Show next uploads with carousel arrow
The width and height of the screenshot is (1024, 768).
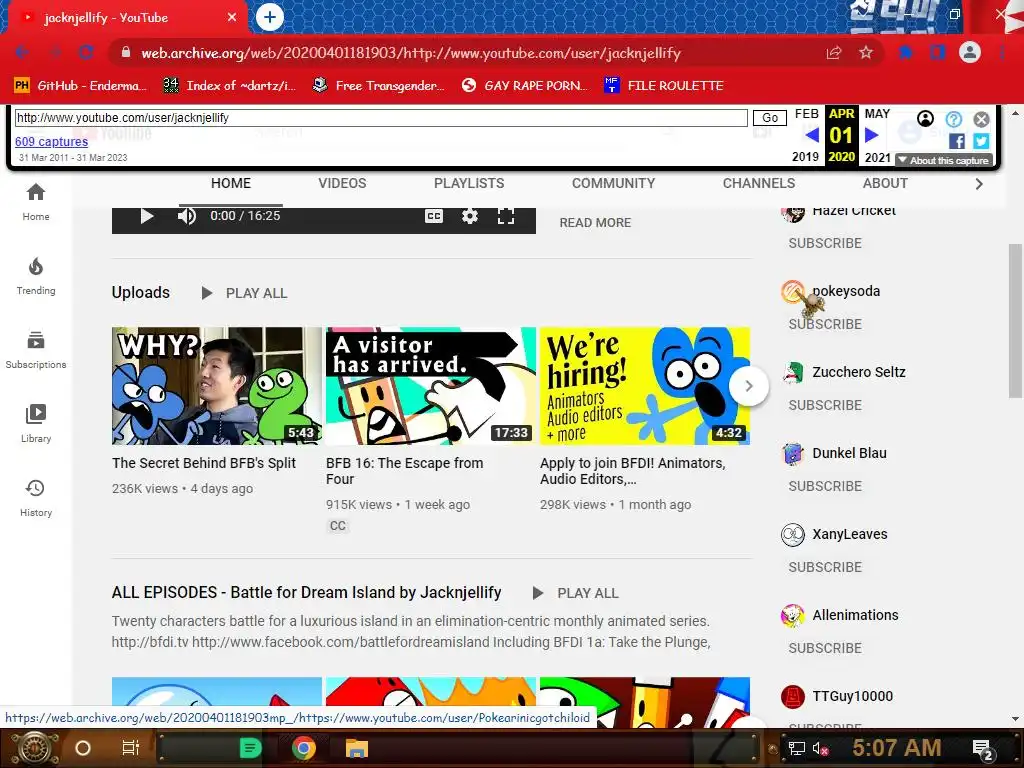coord(749,386)
